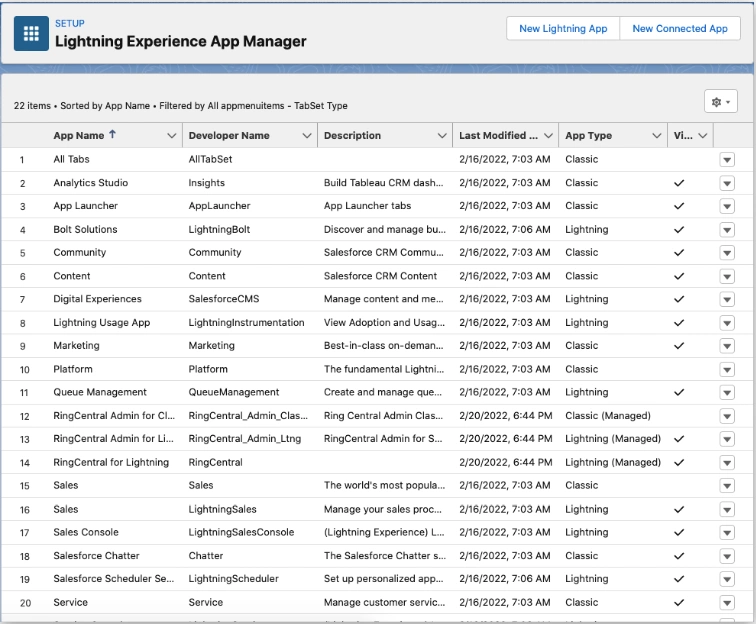Sort by App Type column header
Image resolution: width=756 pixels, height=624 pixels.
coord(588,136)
